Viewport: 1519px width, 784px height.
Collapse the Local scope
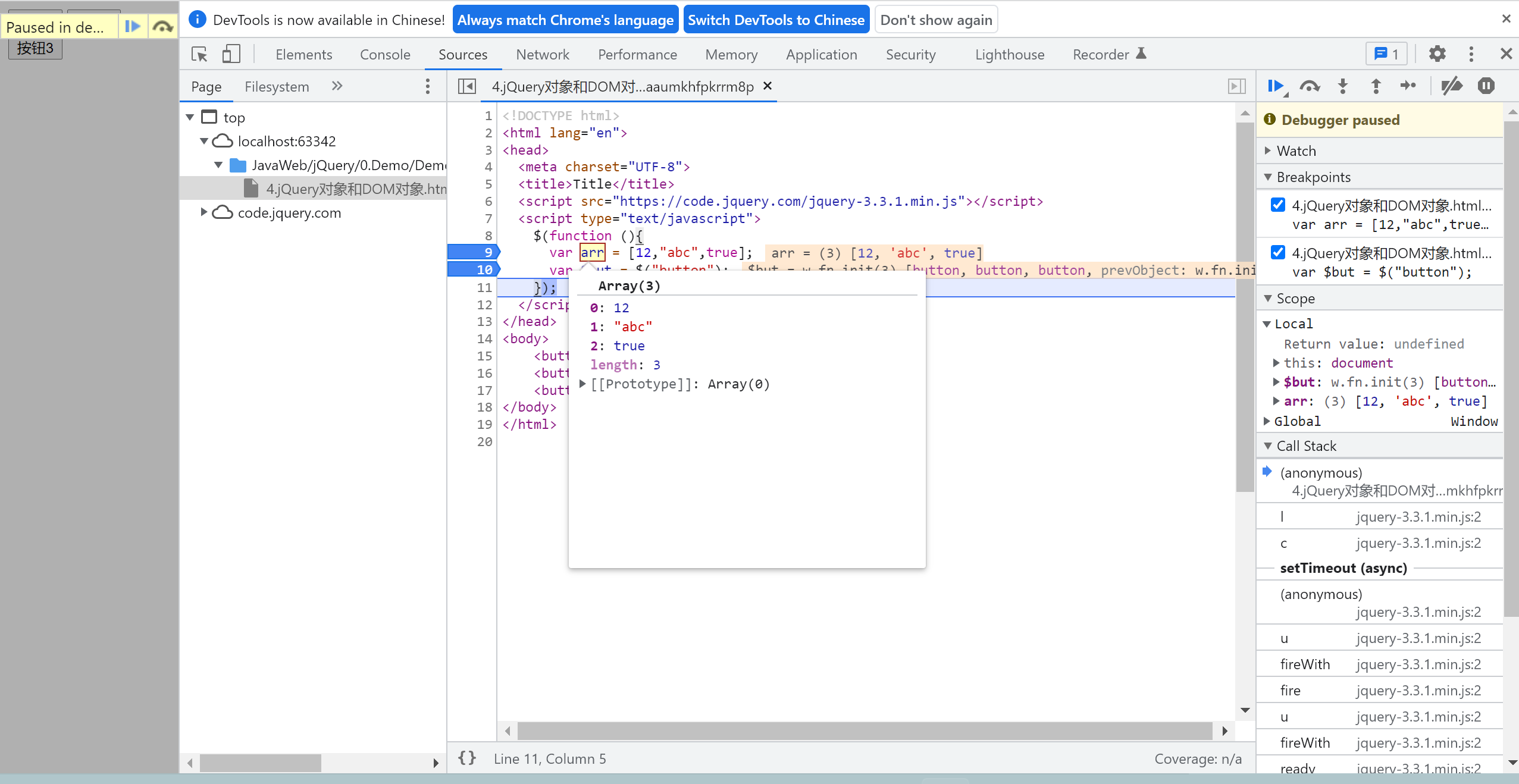coord(1267,324)
